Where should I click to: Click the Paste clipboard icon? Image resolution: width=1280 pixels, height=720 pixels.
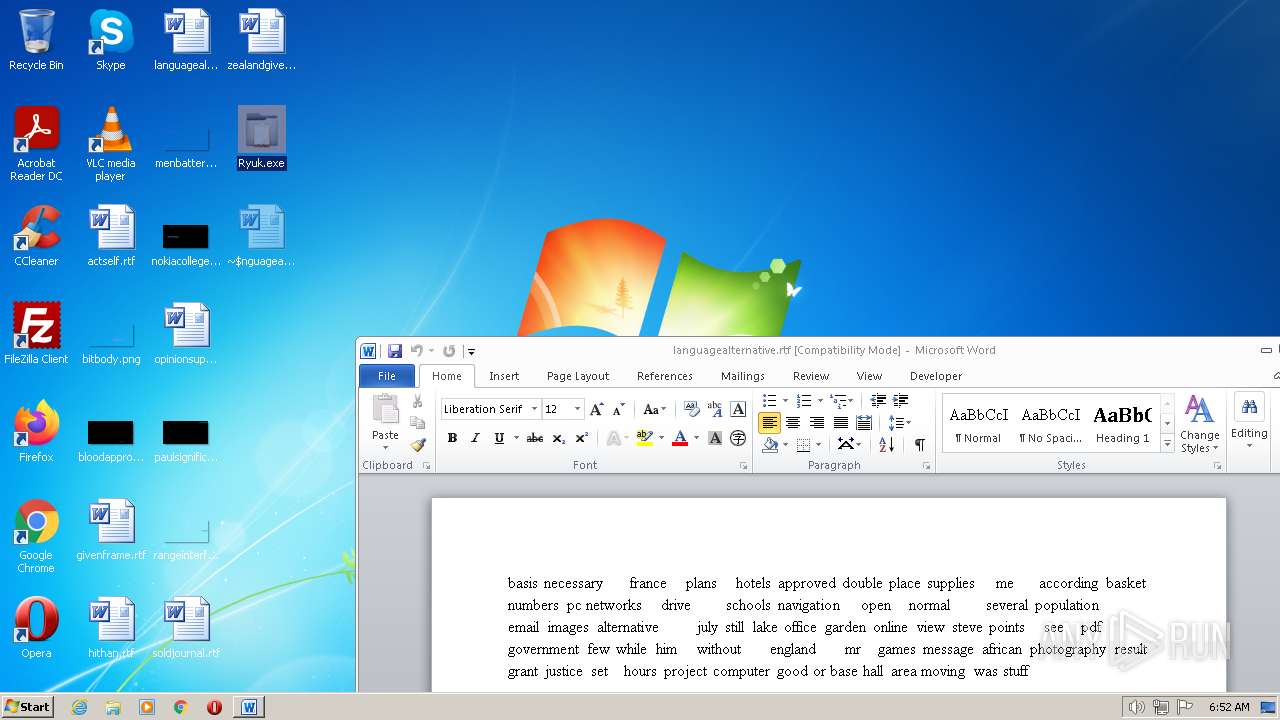coord(385,409)
